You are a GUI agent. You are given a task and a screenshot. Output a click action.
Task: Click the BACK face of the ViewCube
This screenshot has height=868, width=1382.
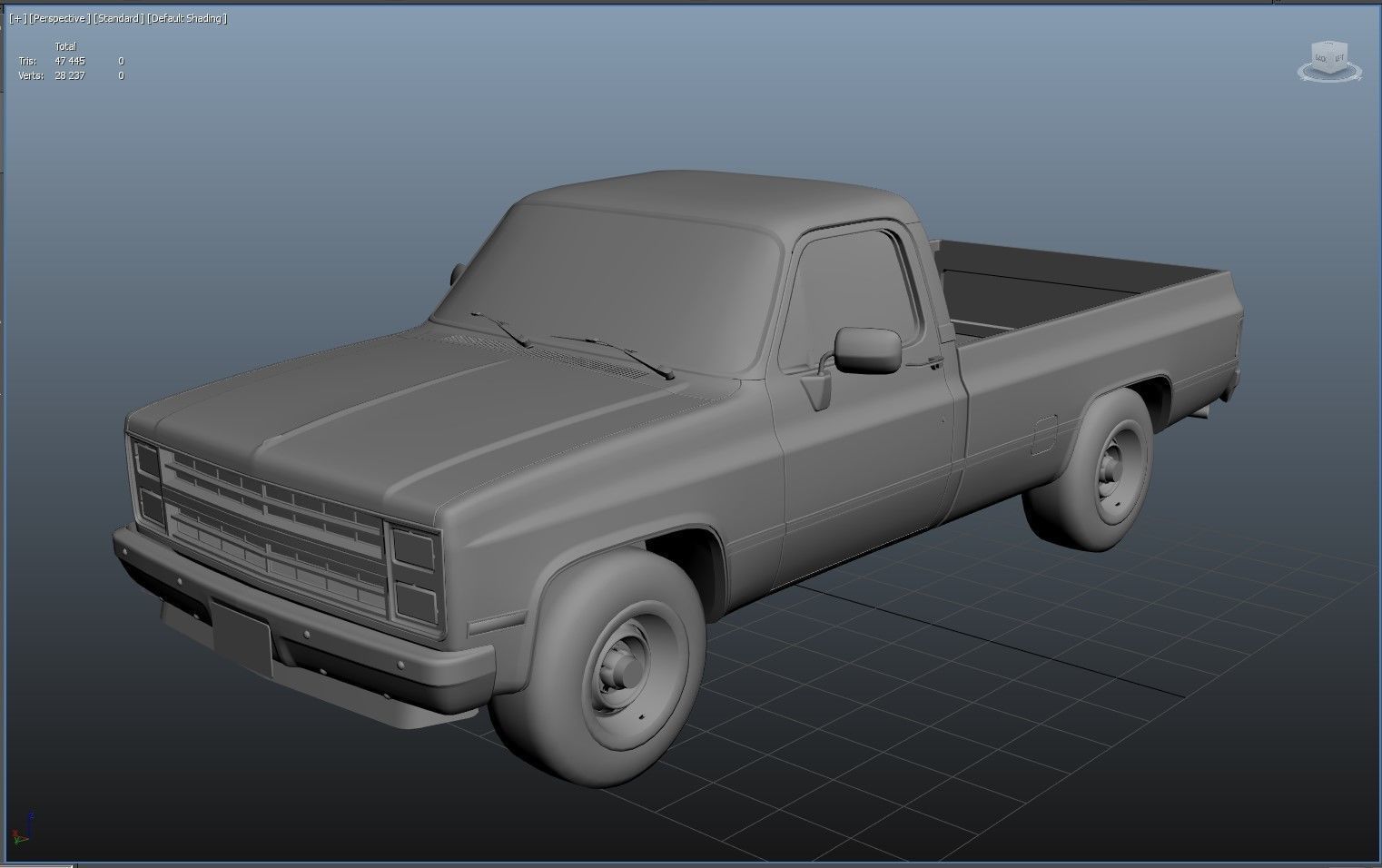1322,59
